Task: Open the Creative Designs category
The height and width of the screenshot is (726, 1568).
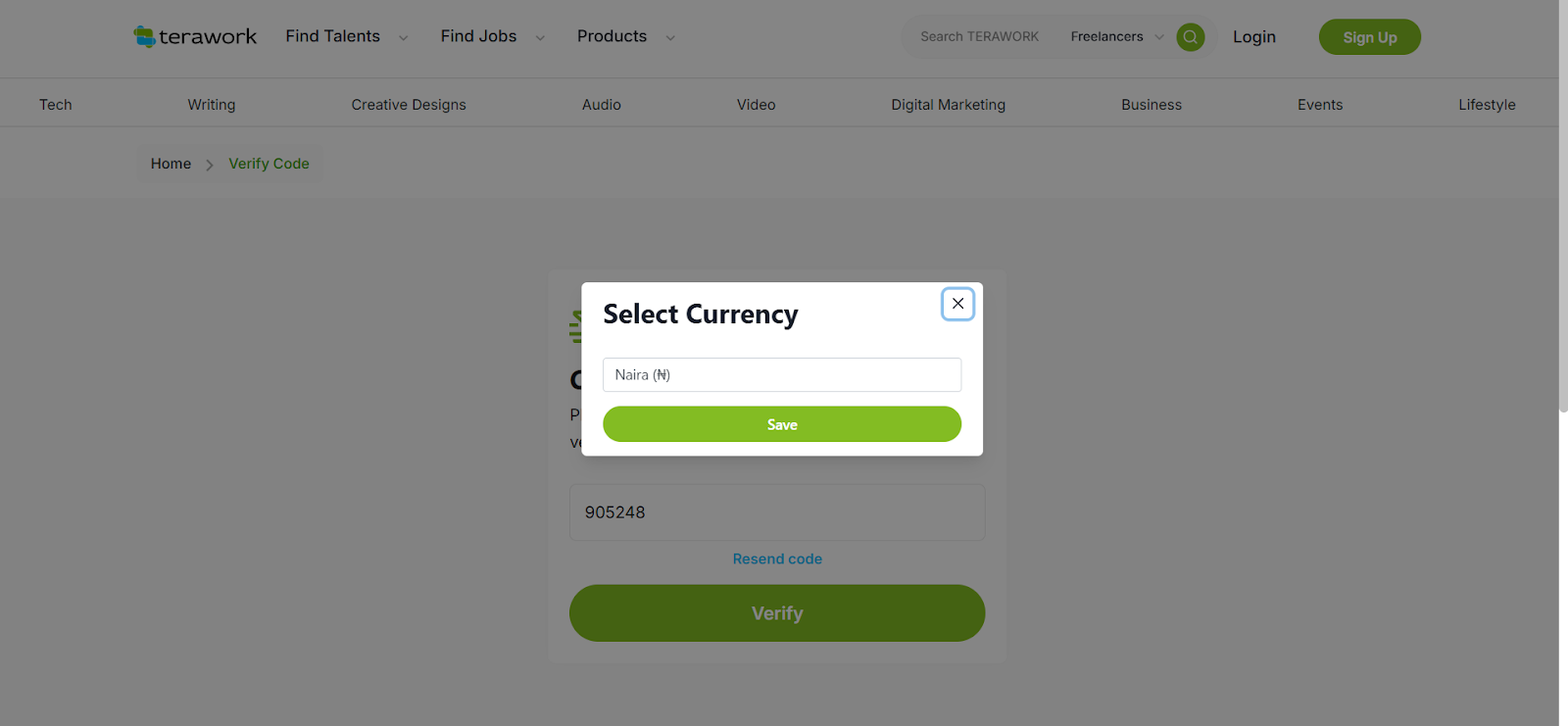Action: pos(409,105)
